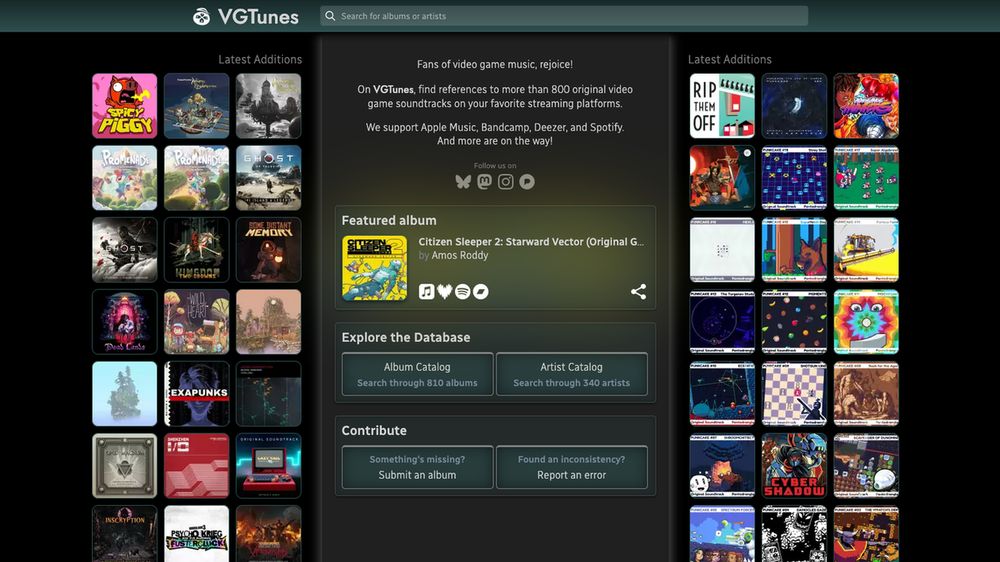Open the Bluesky butterfly profile icon

[x=463, y=182]
